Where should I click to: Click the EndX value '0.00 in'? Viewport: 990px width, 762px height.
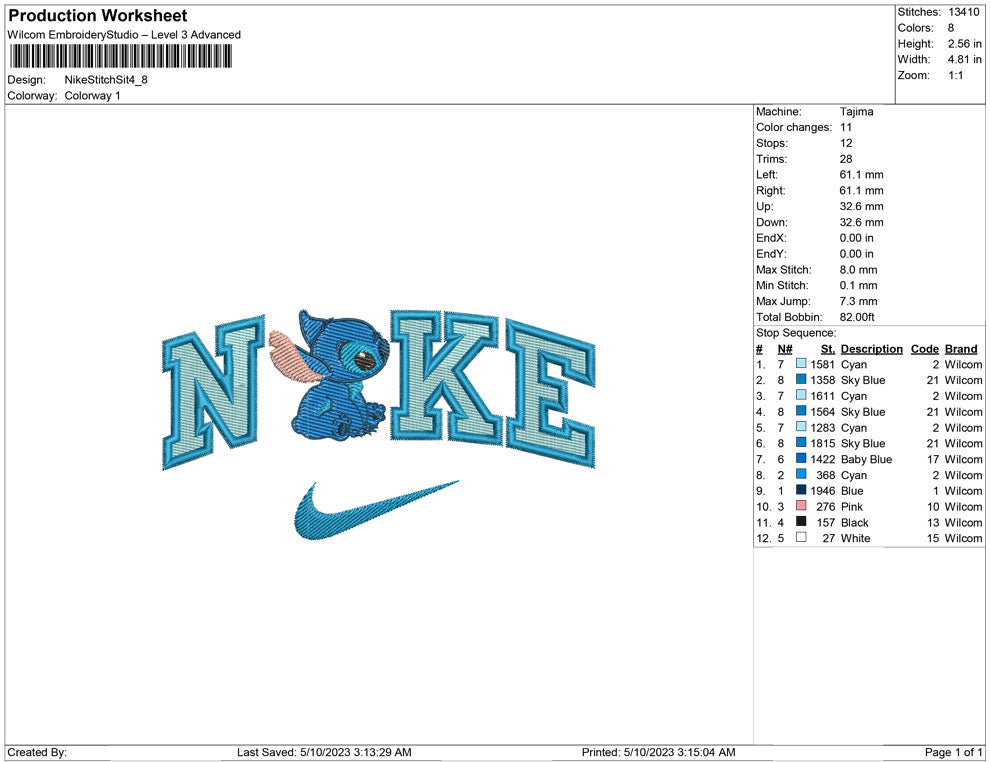click(x=856, y=237)
